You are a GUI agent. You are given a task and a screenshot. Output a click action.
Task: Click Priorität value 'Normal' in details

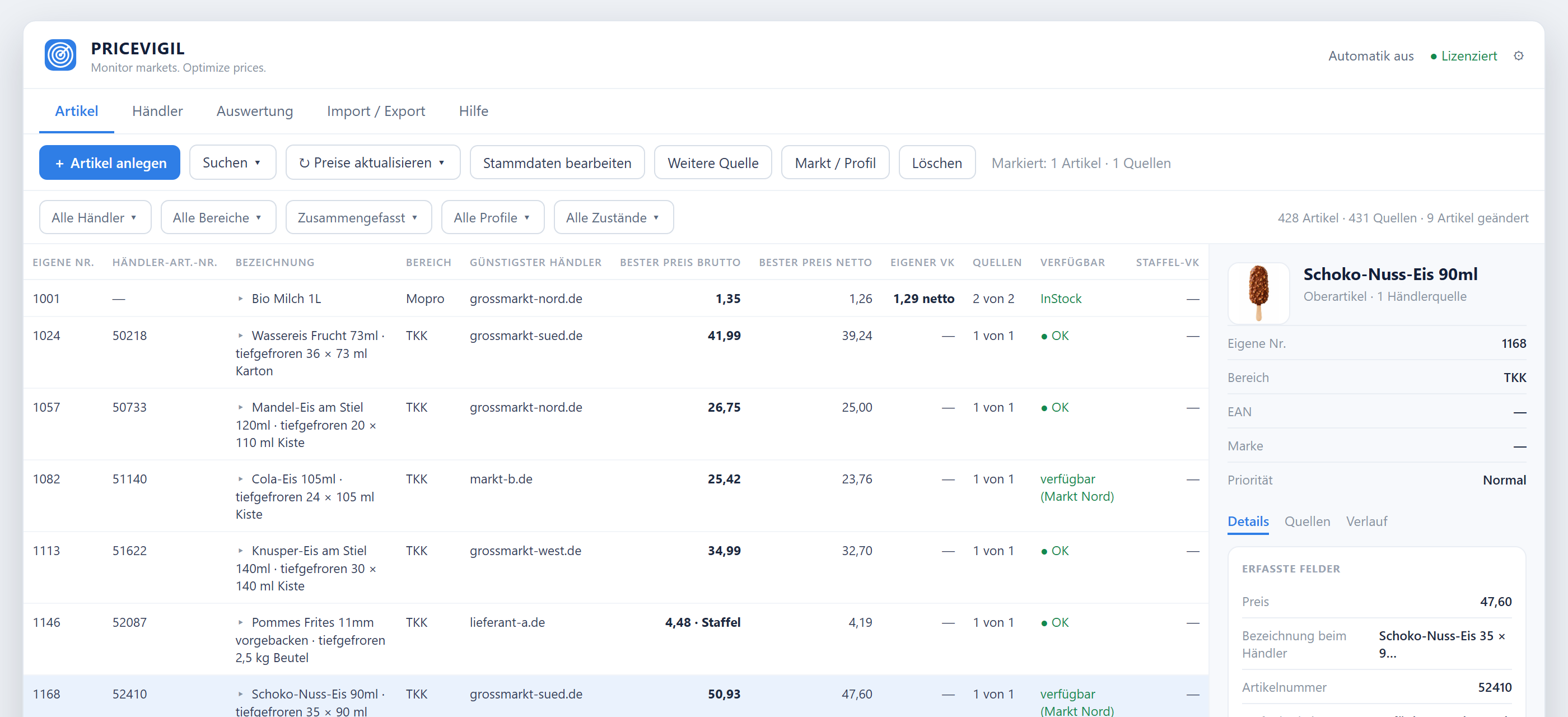click(x=1504, y=480)
